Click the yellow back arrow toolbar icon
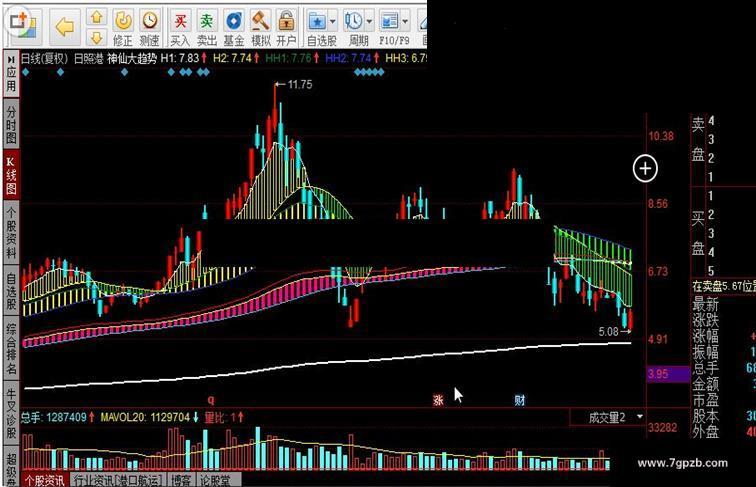 (x=65, y=27)
